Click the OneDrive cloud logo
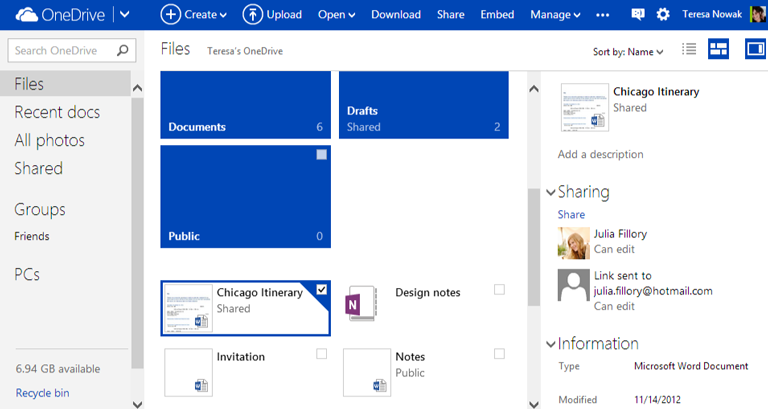Viewport: 768px width, 409px height. [25, 15]
